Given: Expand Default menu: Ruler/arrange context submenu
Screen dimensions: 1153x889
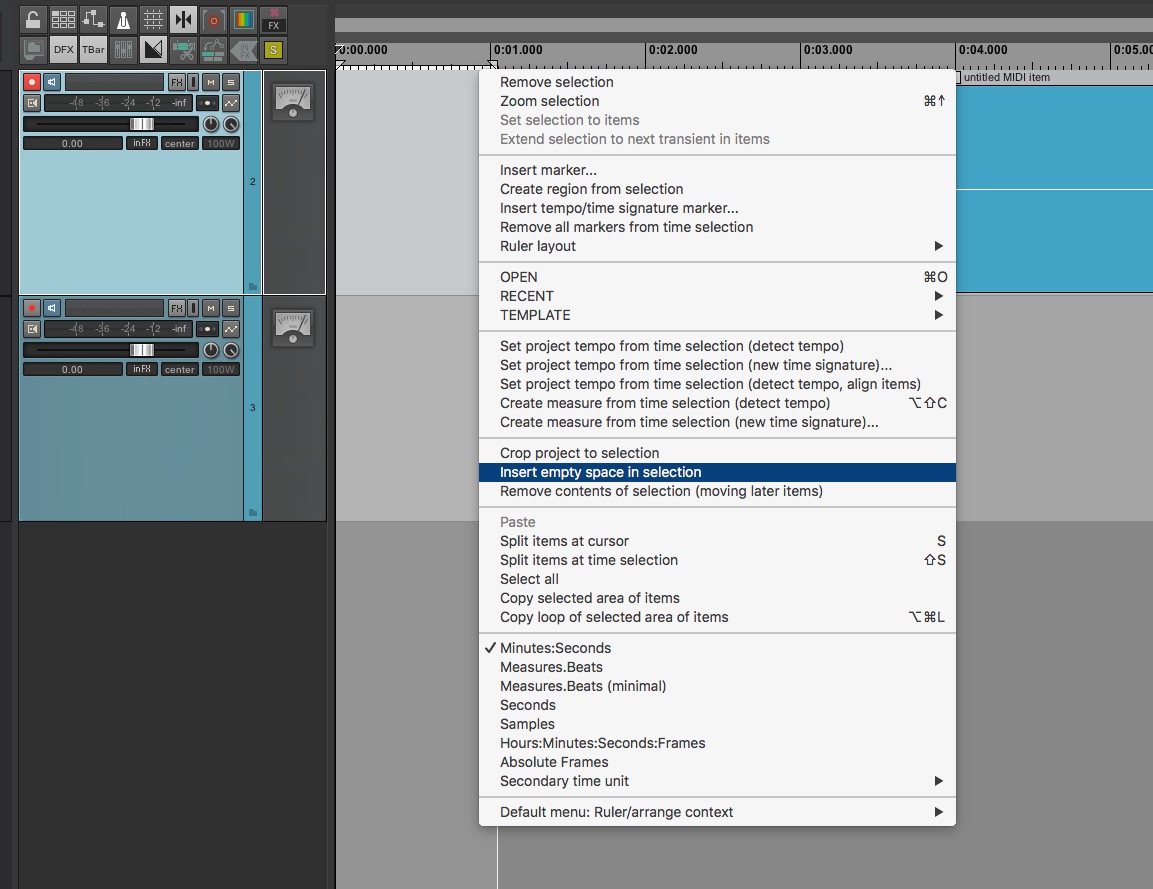Looking at the screenshot, I should click(x=717, y=812).
